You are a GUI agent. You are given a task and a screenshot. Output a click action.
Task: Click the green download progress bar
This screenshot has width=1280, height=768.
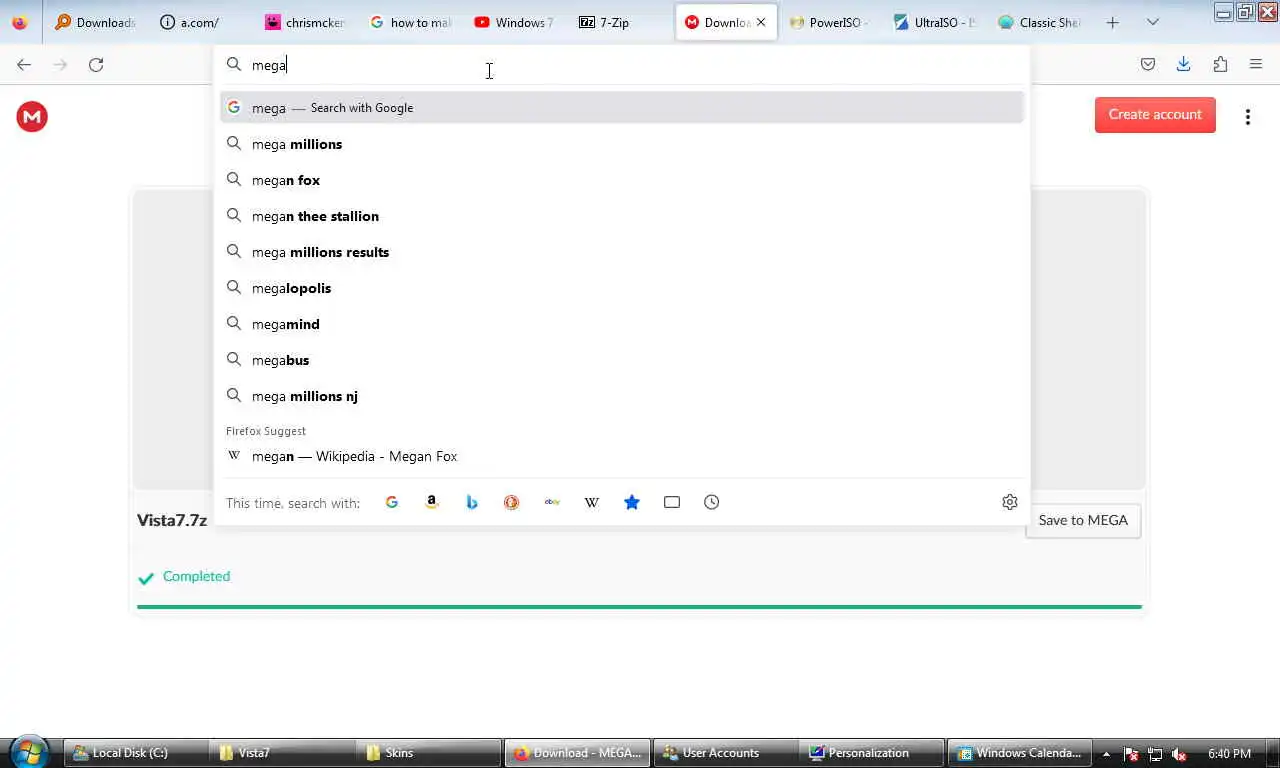click(639, 606)
